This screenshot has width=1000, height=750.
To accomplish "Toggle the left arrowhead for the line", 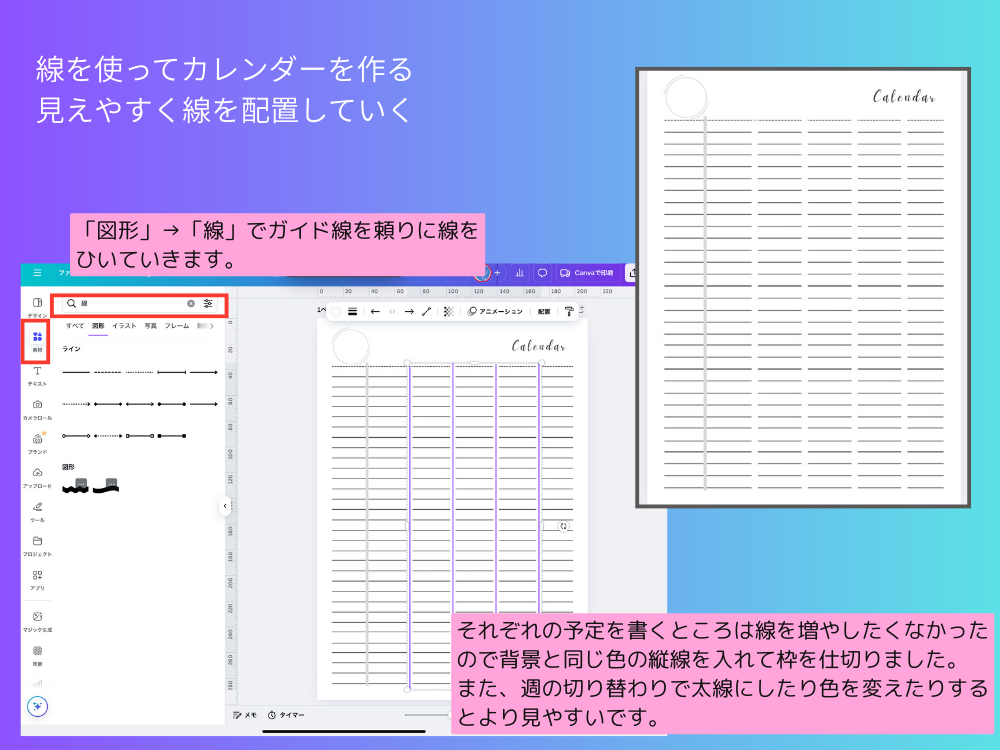I will click(376, 311).
